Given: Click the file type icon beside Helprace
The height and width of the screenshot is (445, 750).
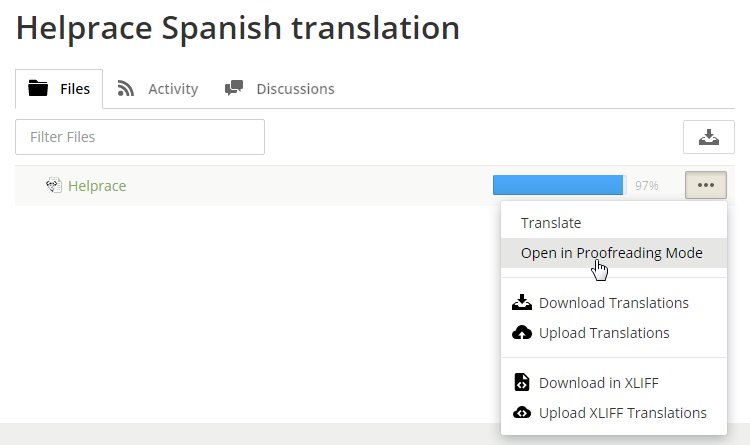Looking at the screenshot, I should [54, 185].
